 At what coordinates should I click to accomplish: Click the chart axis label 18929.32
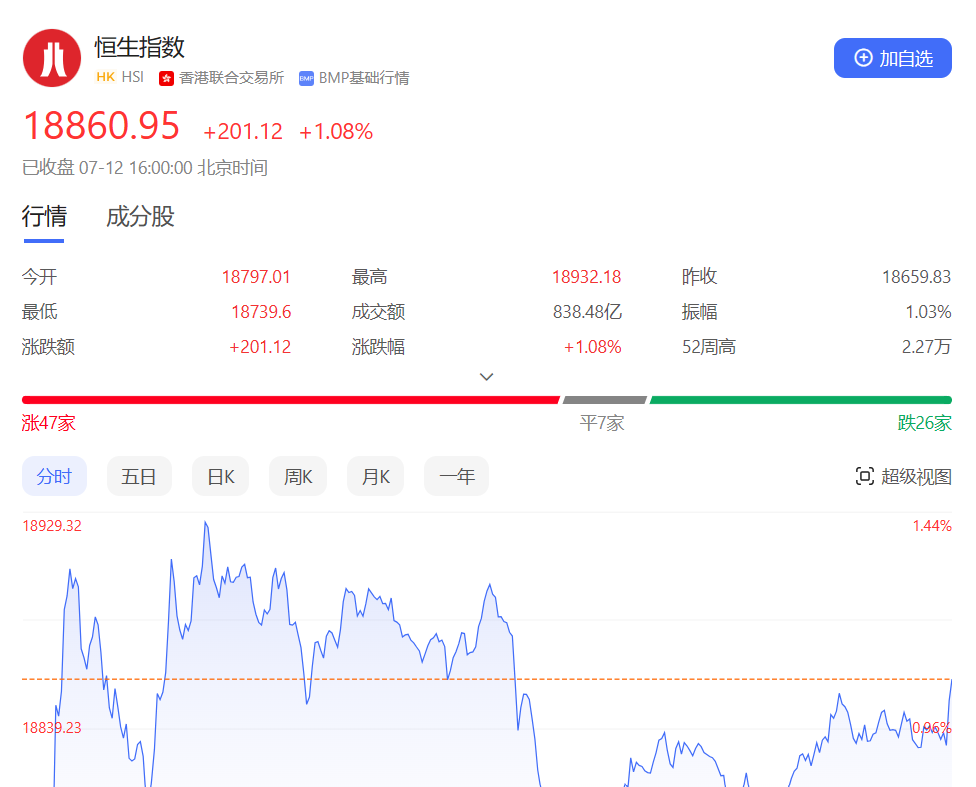pyautogui.click(x=52, y=525)
